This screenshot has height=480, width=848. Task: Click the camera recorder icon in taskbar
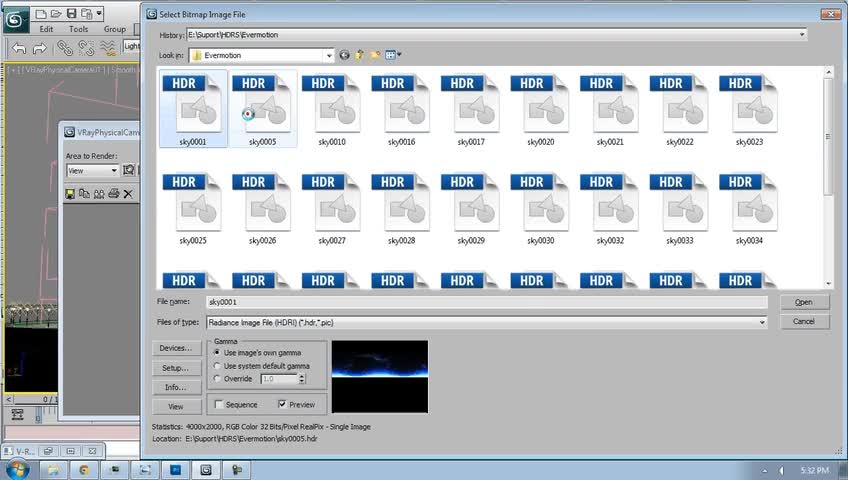tap(237, 470)
